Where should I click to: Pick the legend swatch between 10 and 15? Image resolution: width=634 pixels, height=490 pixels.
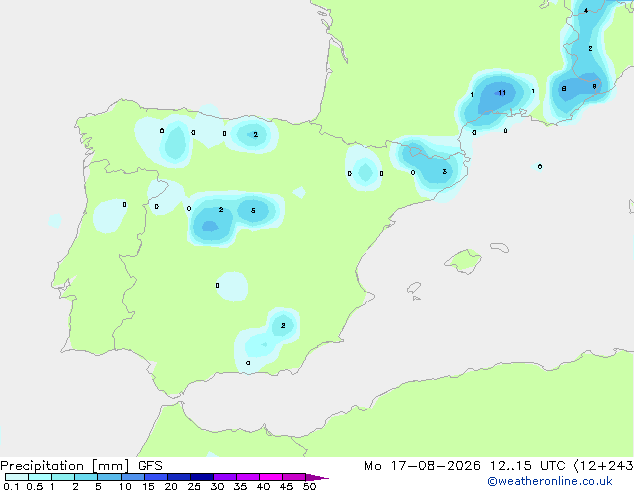coord(132,477)
